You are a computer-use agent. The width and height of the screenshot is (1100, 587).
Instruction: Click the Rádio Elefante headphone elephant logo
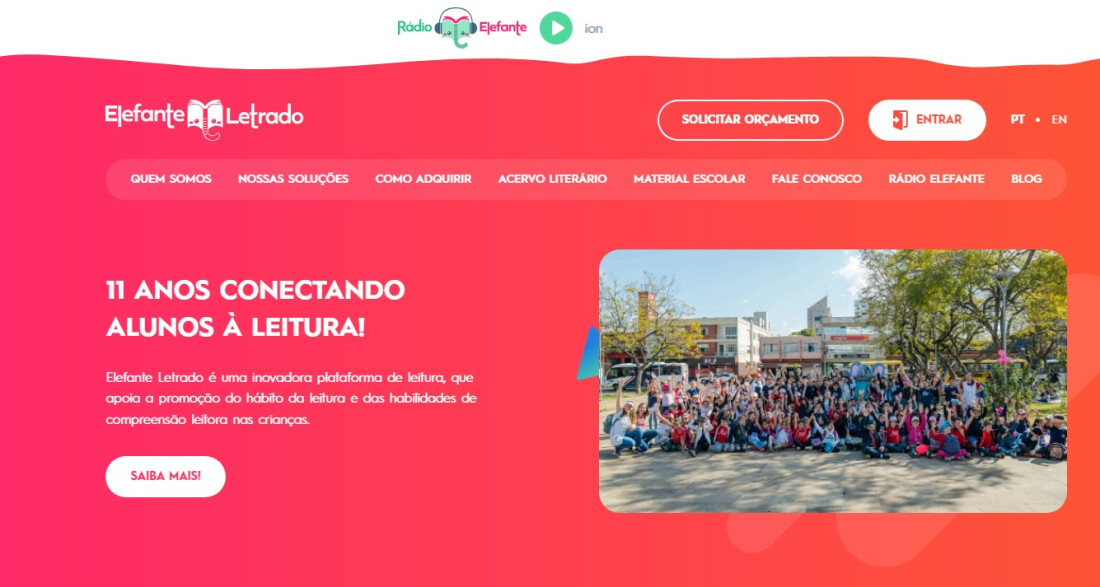pos(456,27)
